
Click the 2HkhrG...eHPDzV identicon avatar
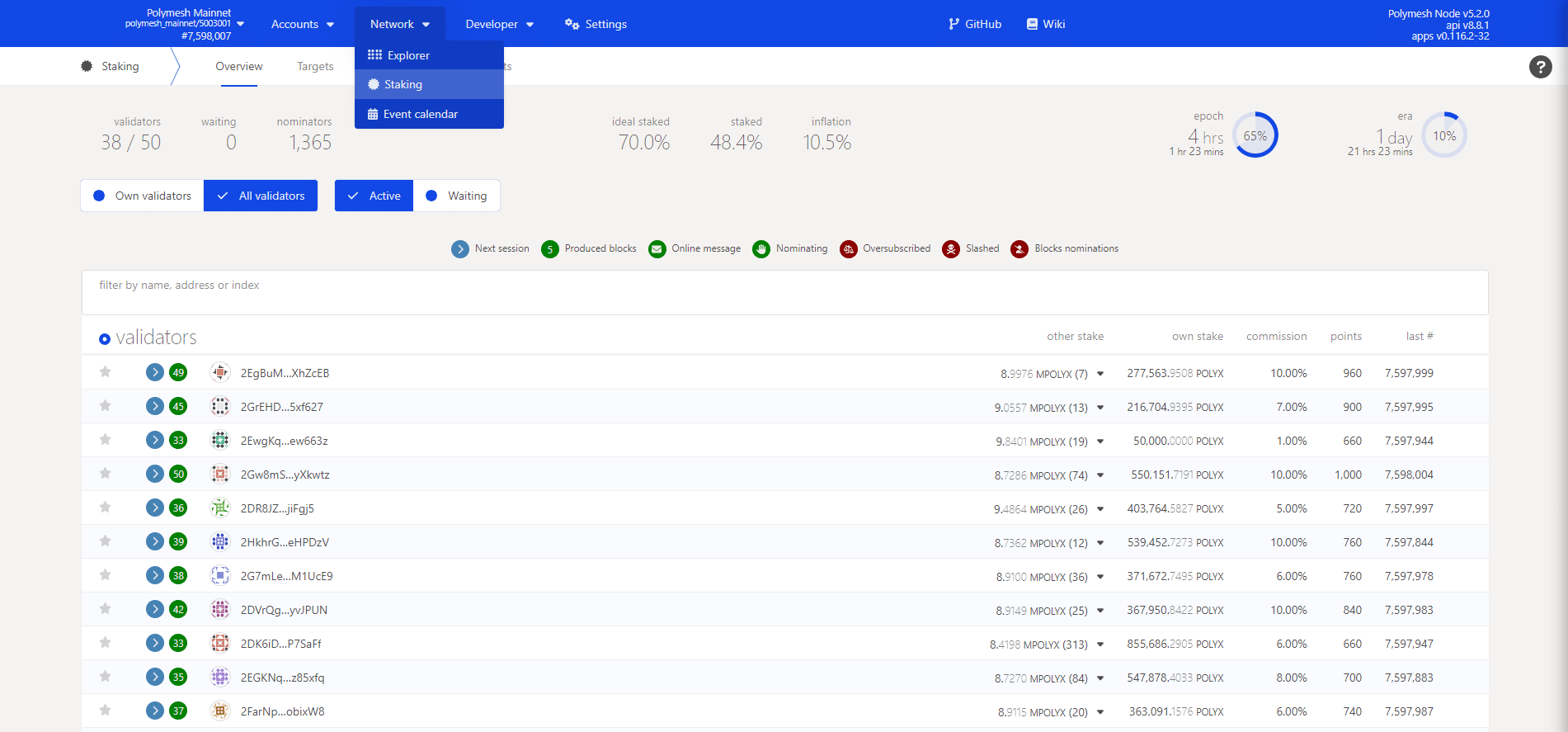pyautogui.click(x=220, y=541)
